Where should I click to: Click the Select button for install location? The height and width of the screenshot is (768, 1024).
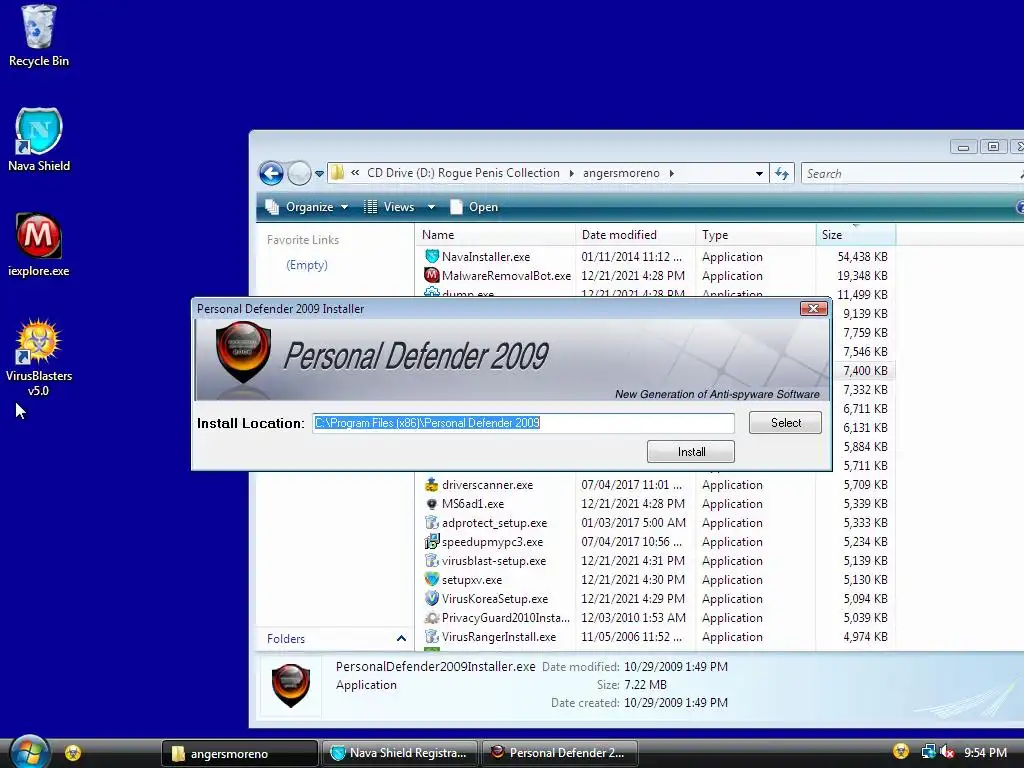[x=786, y=423]
